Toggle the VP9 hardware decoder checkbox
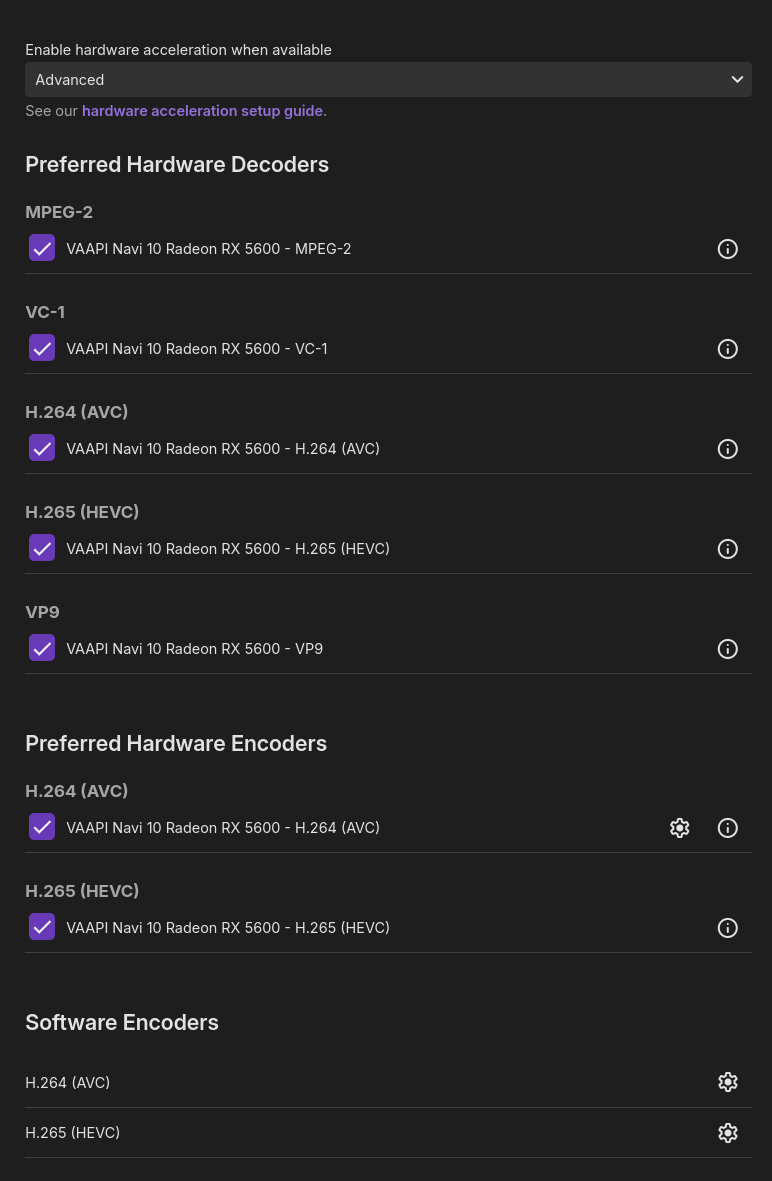Image resolution: width=772 pixels, height=1181 pixels. (42, 648)
